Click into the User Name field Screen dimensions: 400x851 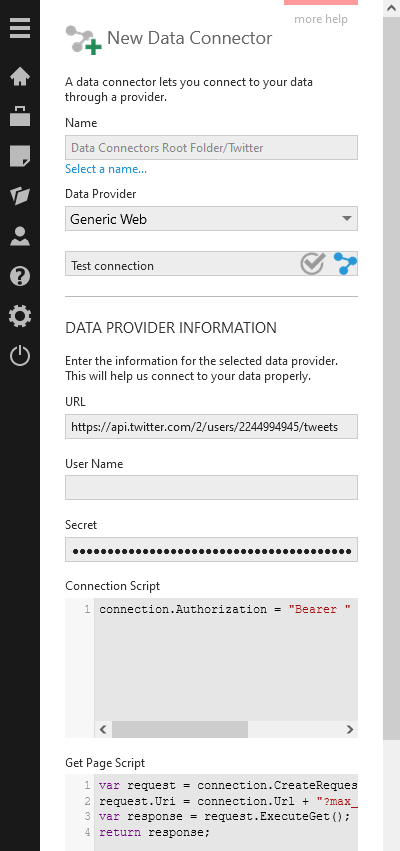point(211,487)
